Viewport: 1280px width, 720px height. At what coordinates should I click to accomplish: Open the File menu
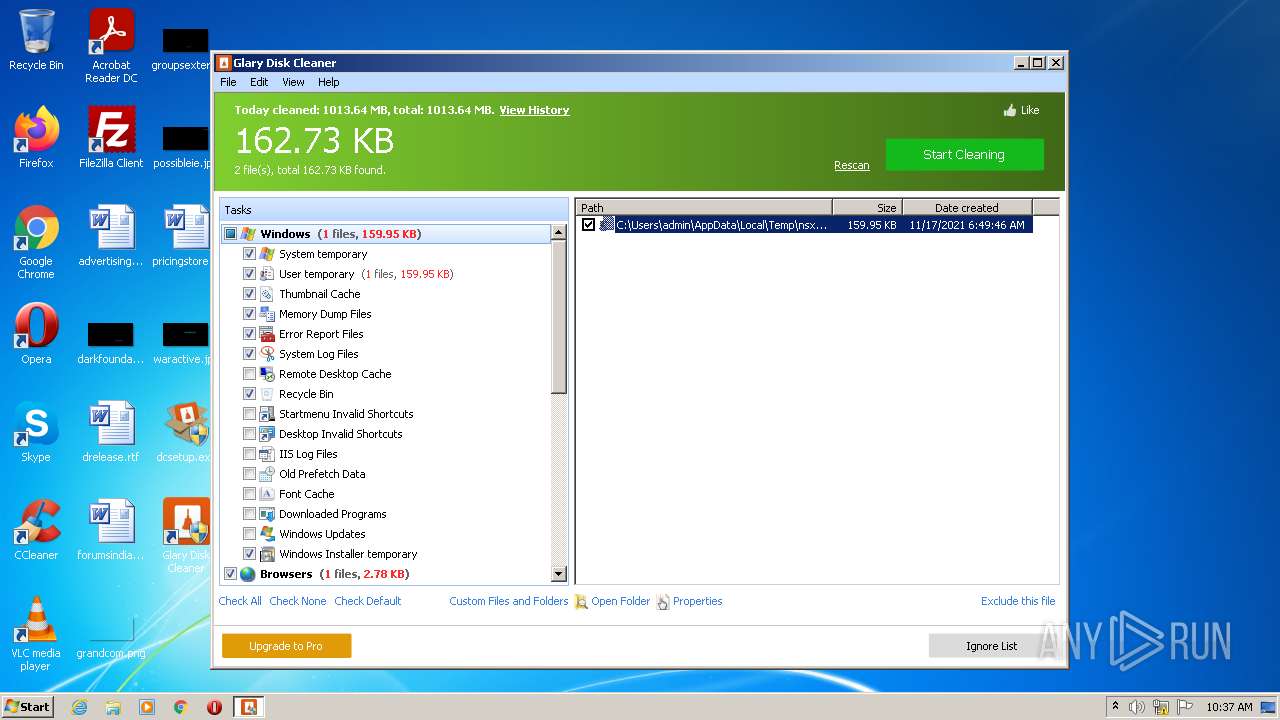pyautogui.click(x=228, y=82)
